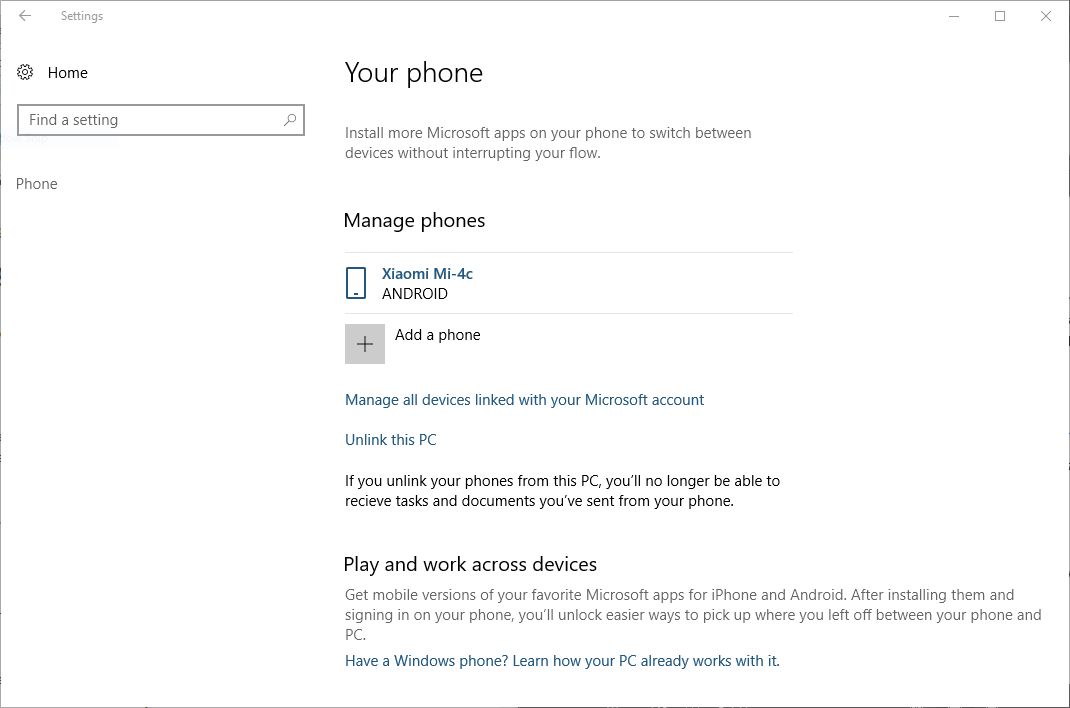The height and width of the screenshot is (708, 1070).
Task: Click the phone device icon
Action: 356,283
